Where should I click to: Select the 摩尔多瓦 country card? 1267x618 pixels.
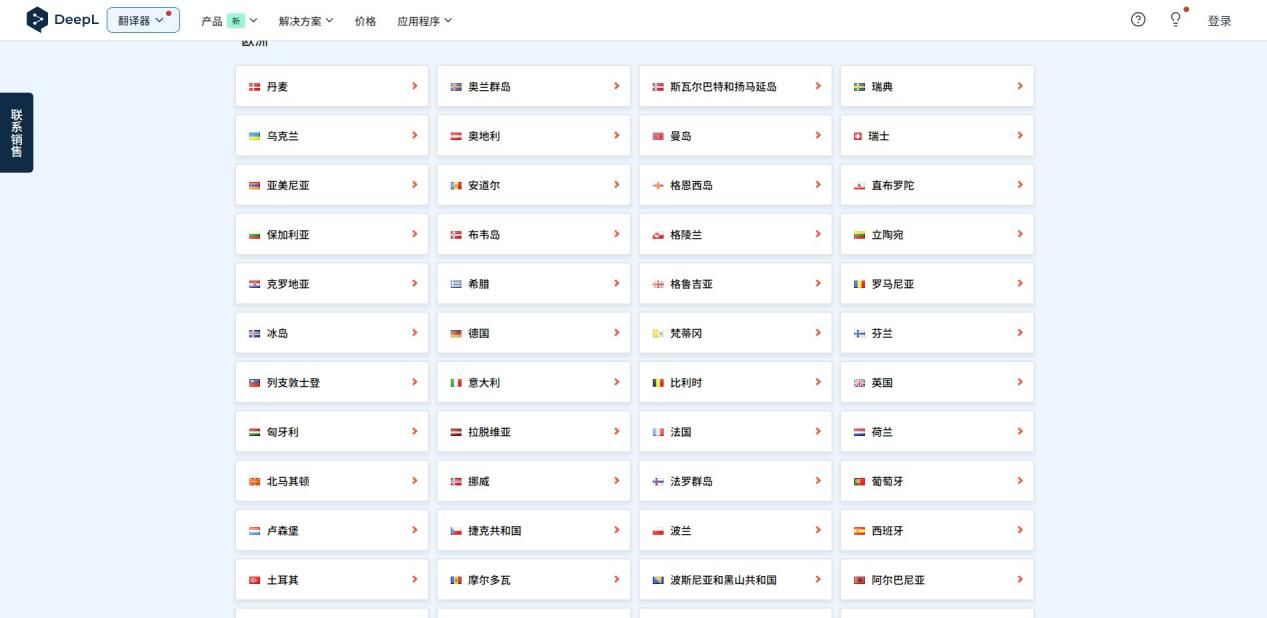[x=534, y=580]
